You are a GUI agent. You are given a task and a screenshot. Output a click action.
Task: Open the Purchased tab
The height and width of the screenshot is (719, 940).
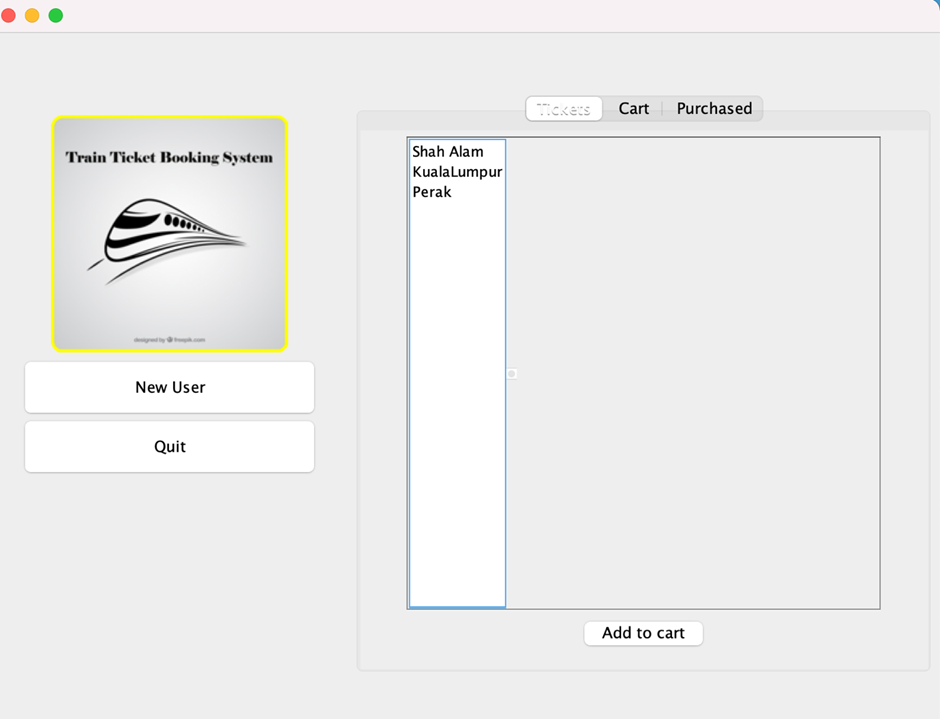pos(713,108)
